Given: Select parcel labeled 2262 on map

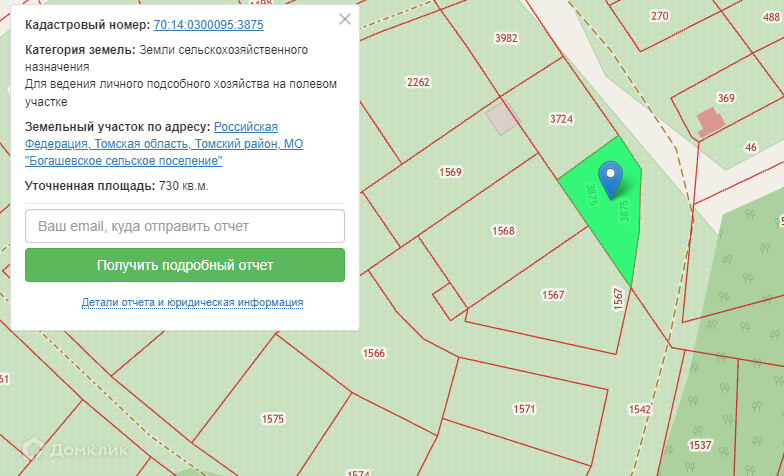Looking at the screenshot, I should (x=418, y=82).
